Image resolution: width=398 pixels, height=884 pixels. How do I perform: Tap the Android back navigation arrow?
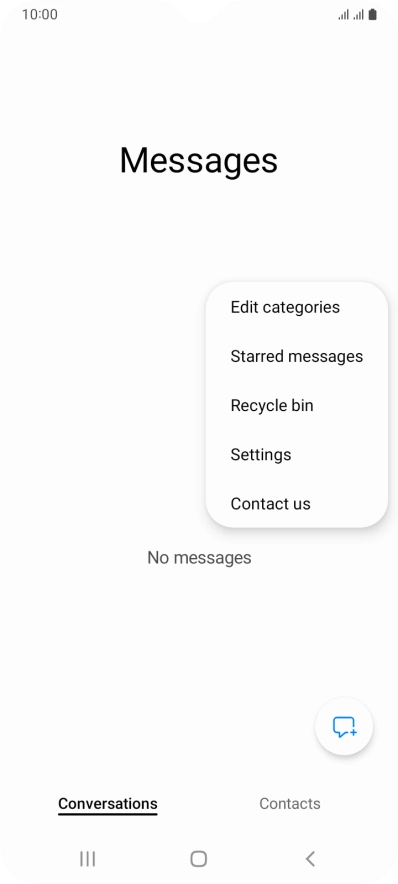[310, 859]
